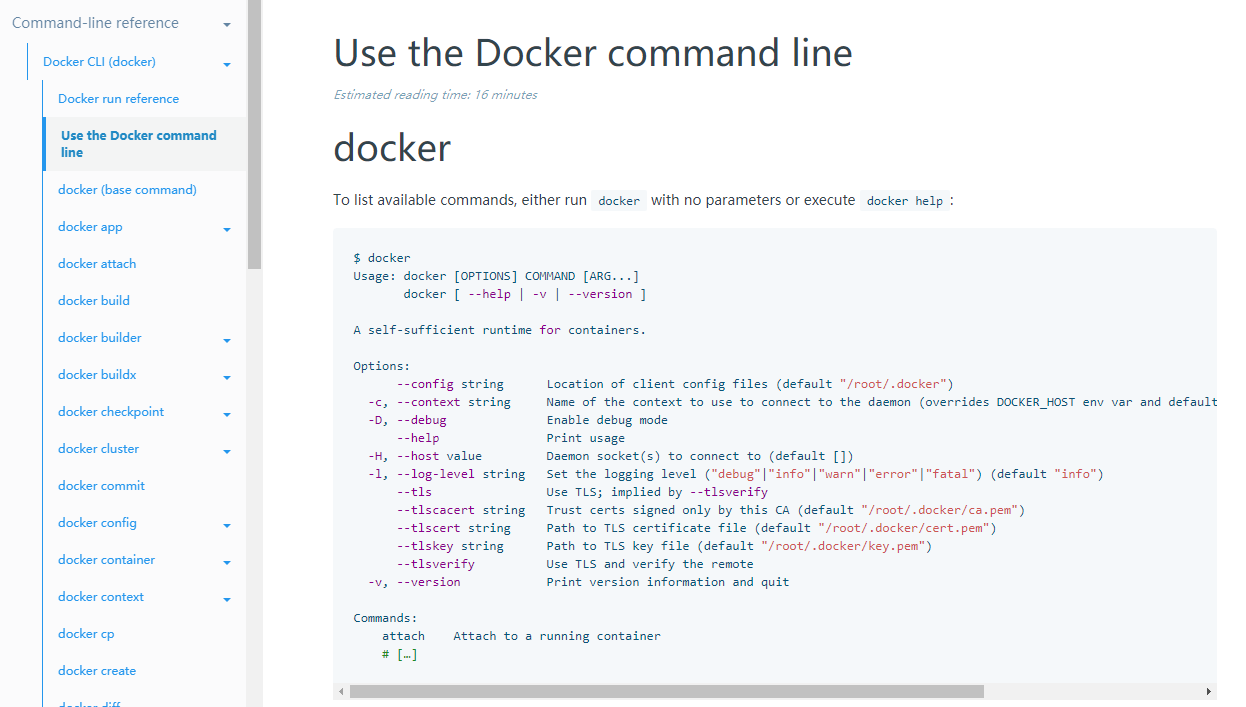Click the '-H, --host value' option line

(x=610, y=456)
